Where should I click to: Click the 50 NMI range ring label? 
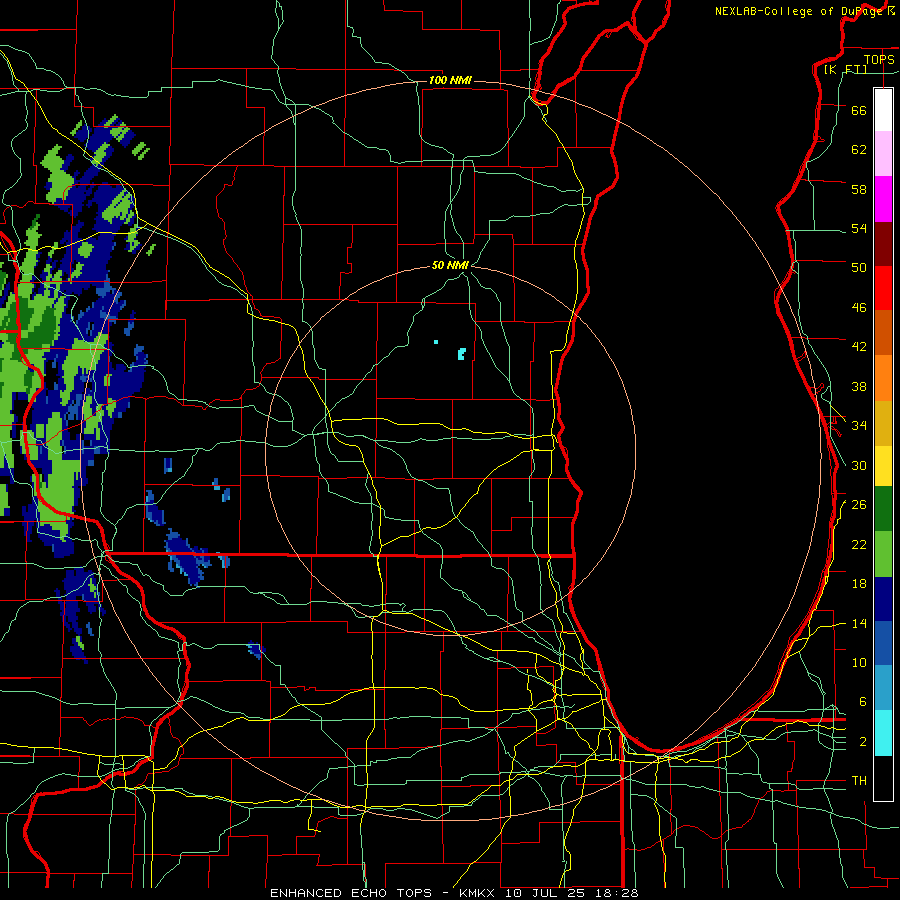pyautogui.click(x=451, y=265)
